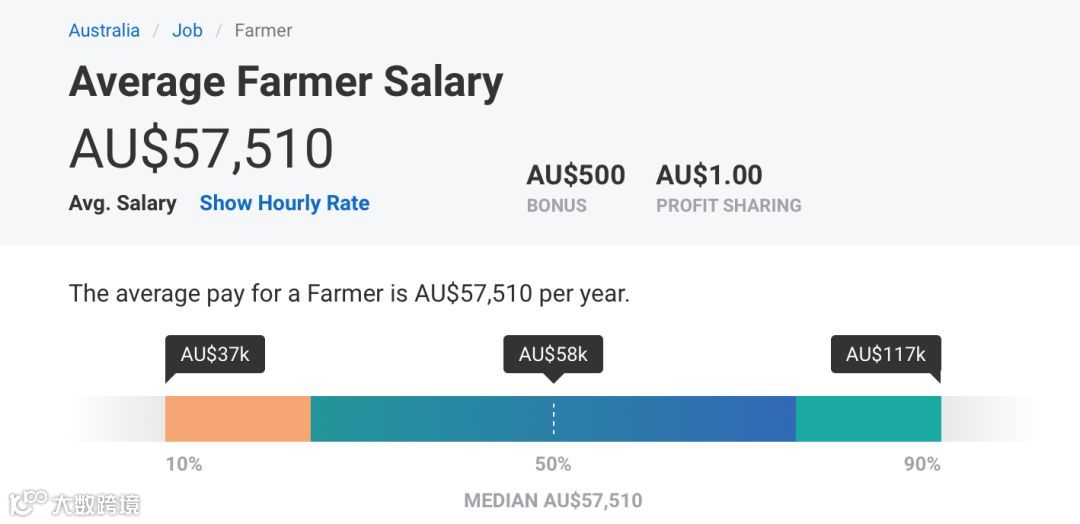This screenshot has height=524, width=1080.
Task: Click the AU$117k tooltip marker
Action: point(885,354)
